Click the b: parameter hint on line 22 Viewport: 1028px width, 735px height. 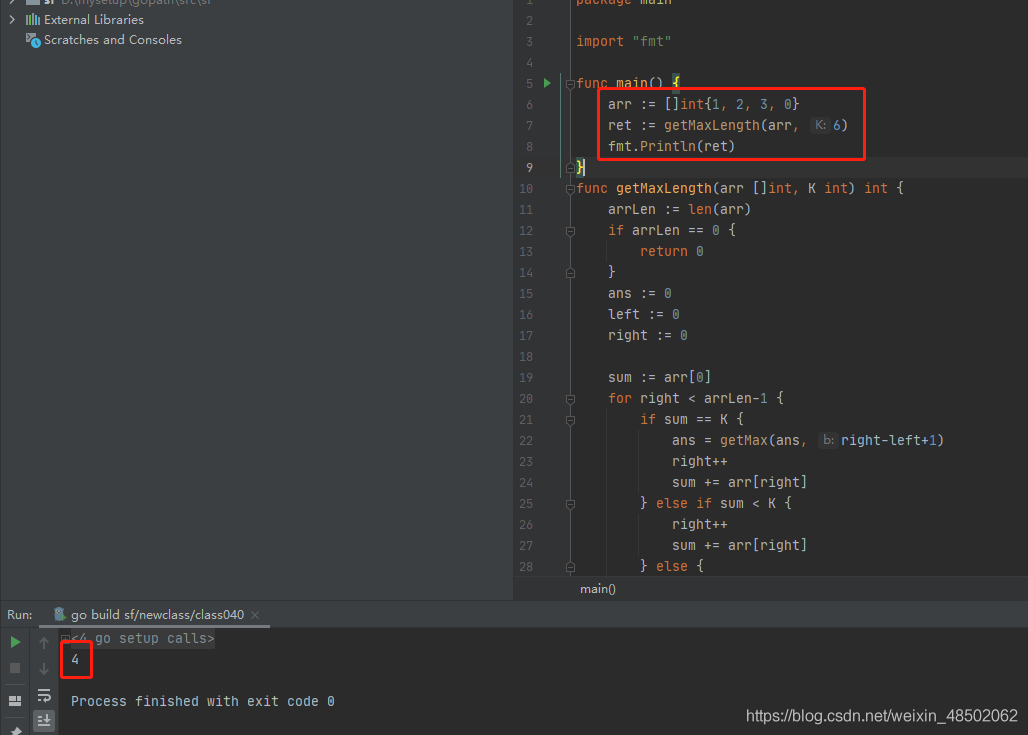[829, 440]
